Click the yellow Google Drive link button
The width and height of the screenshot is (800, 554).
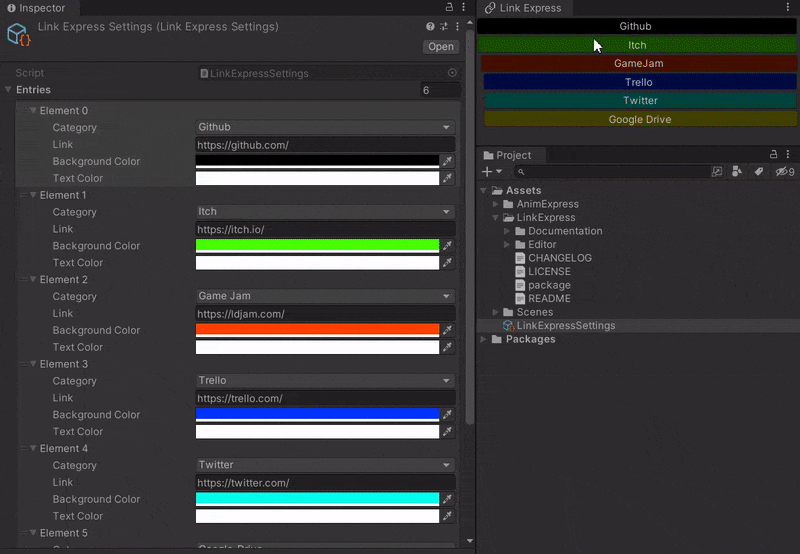coord(640,119)
